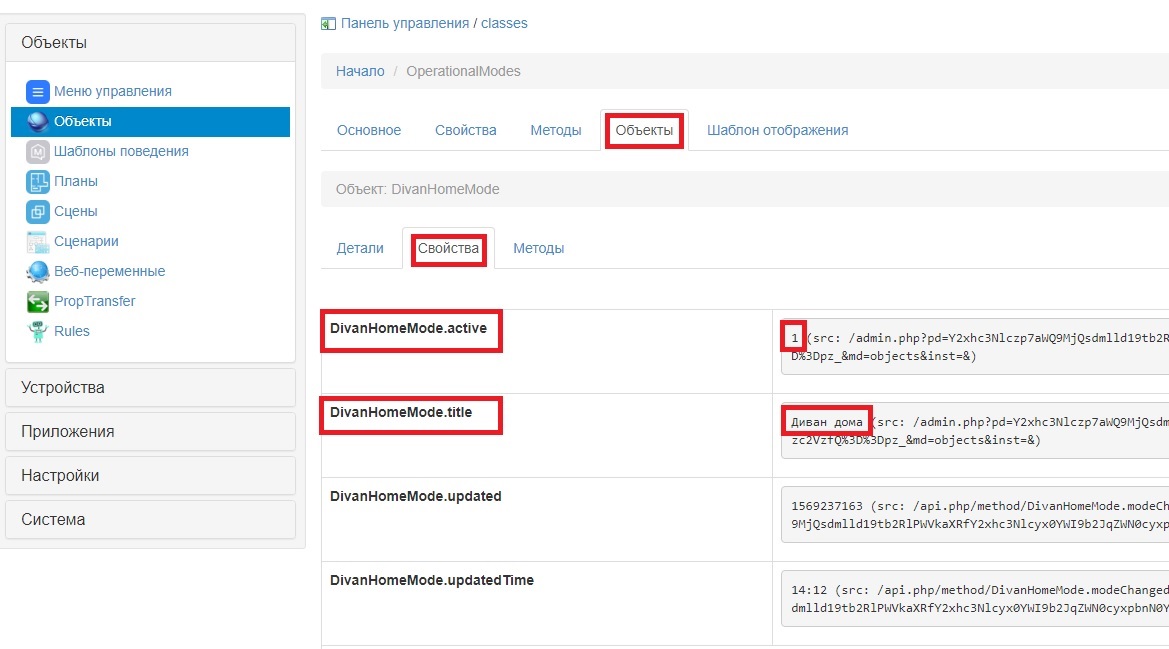Click the DivanHomeMode.title property name

(401, 412)
